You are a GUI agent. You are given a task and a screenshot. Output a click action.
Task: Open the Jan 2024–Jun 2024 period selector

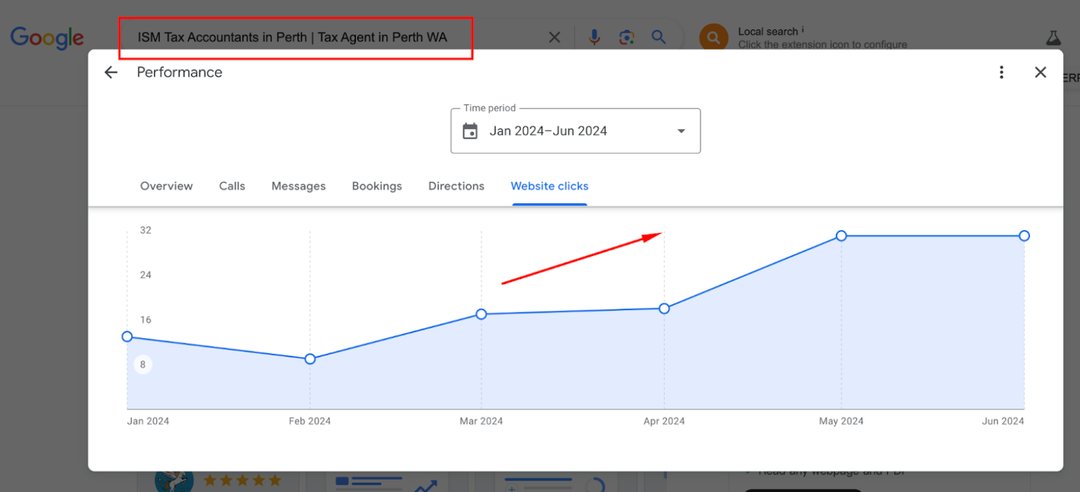575,131
